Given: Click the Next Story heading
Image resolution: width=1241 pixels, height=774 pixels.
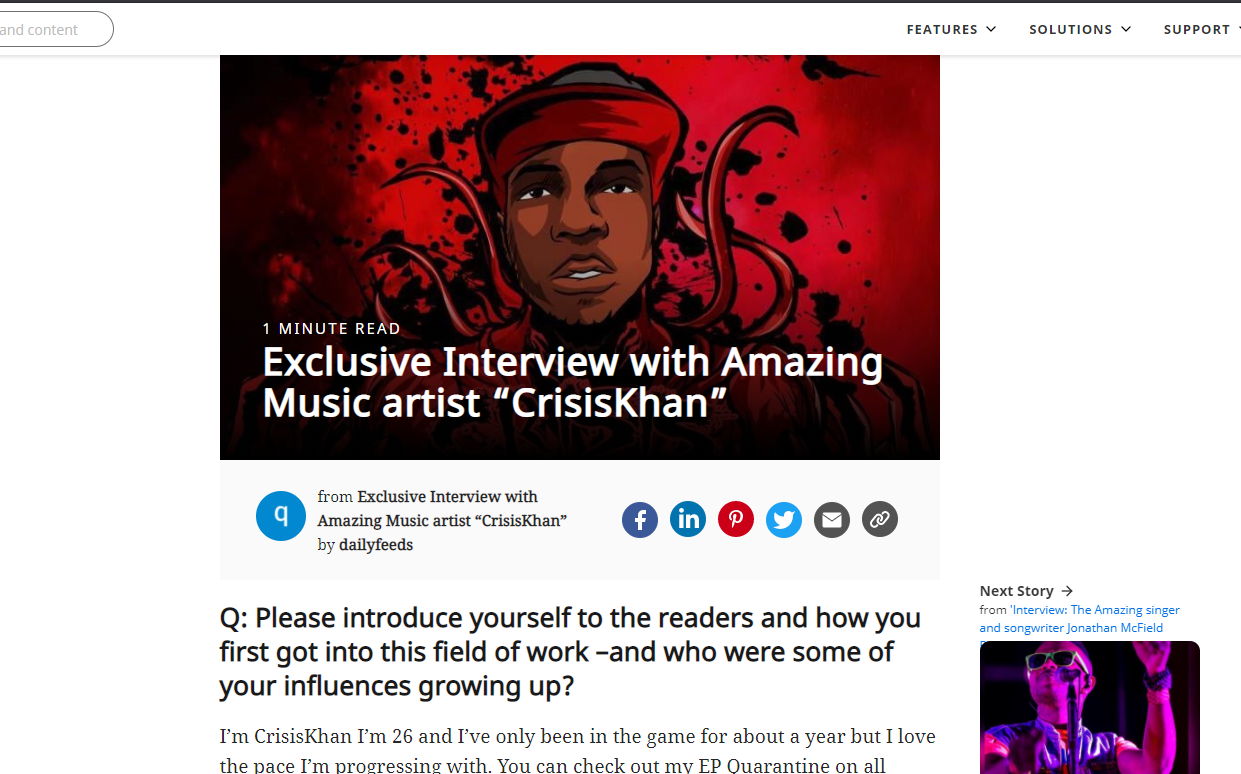Looking at the screenshot, I should point(1016,591).
